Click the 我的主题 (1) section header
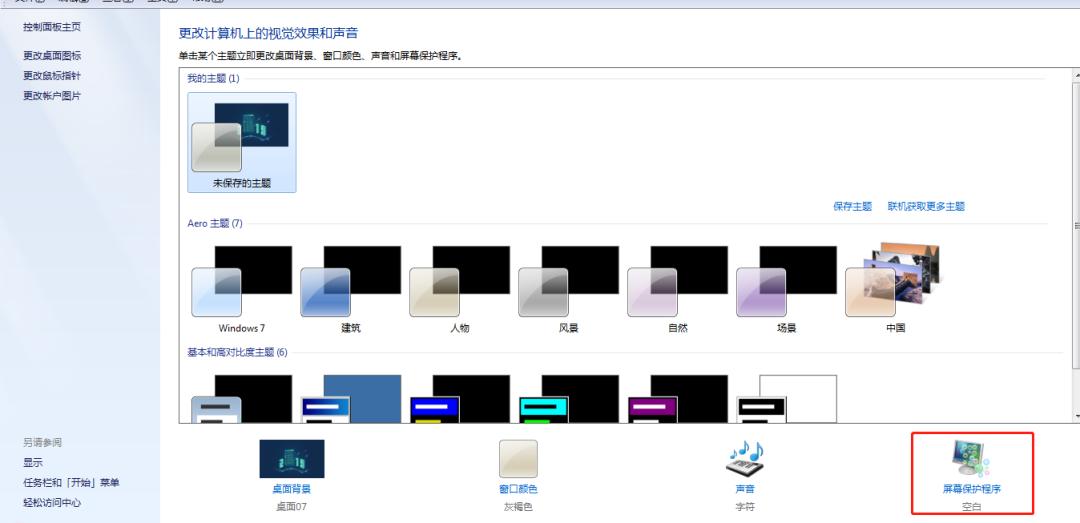1080x523 pixels. click(214, 79)
